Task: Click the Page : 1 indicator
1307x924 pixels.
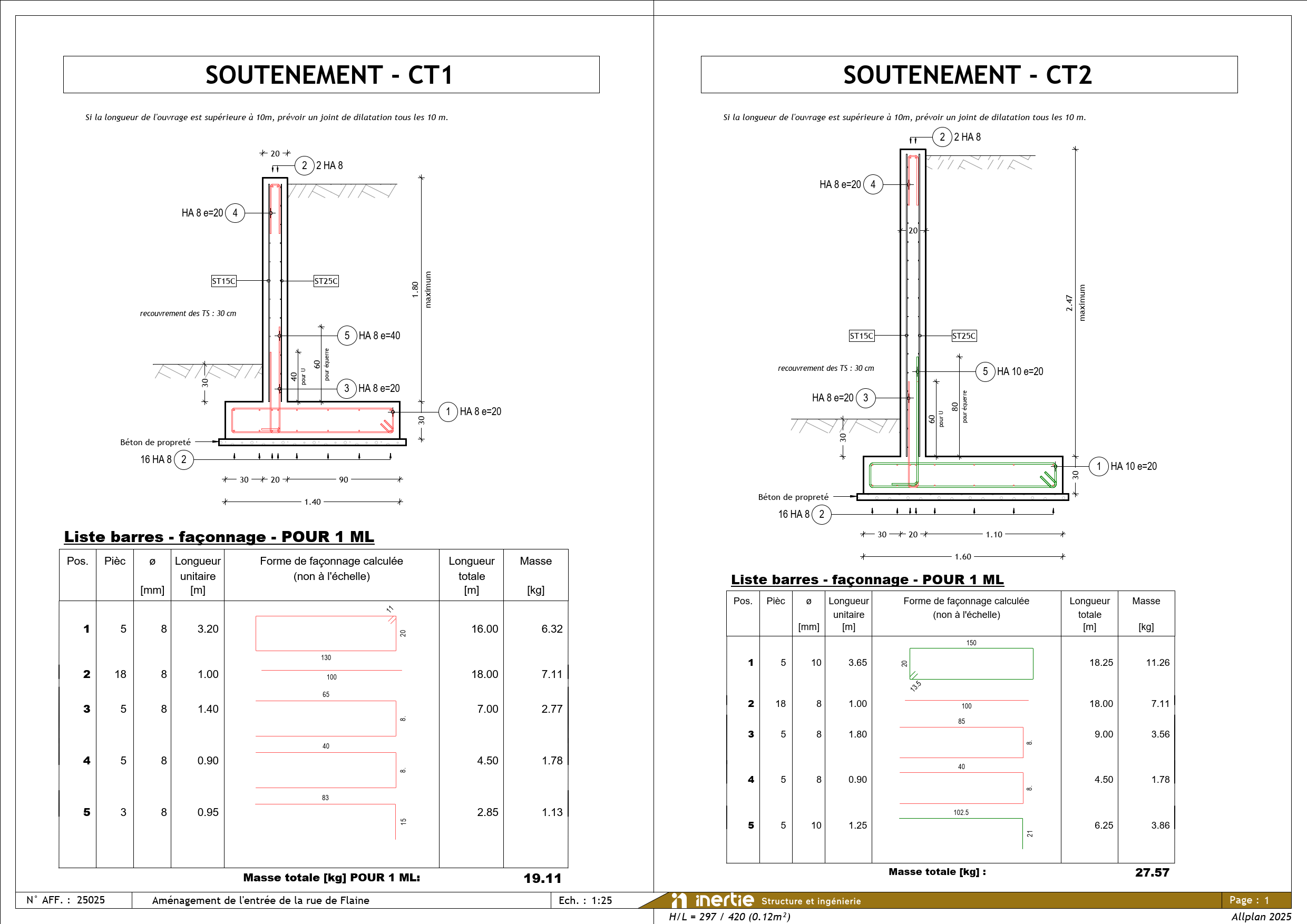Action: (x=1249, y=900)
